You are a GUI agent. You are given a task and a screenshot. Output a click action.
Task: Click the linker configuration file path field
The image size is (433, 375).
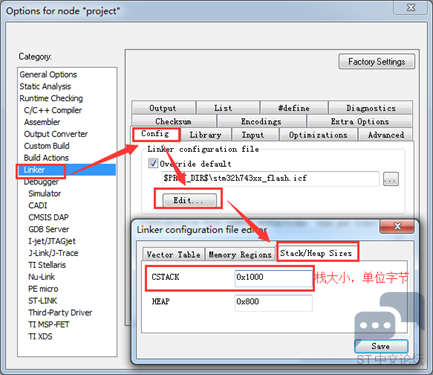[x=270, y=179]
